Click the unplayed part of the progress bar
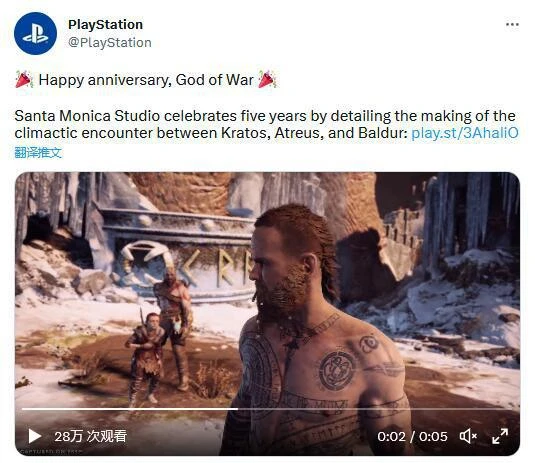 click(375, 408)
